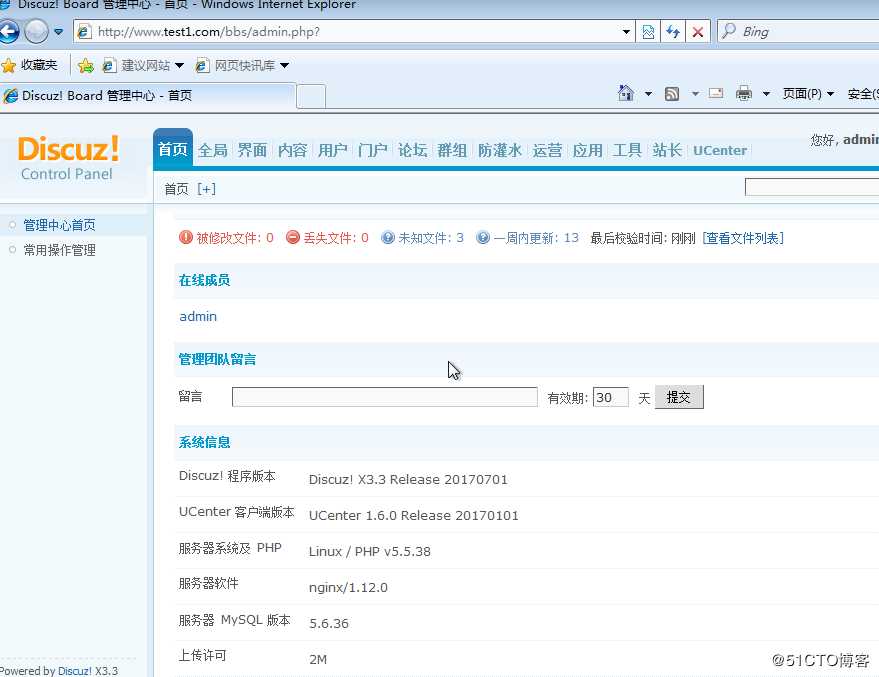The width and height of the screenshot is (879, 677).
Task: Click the Refresh page icon
Action: point(673,32)
